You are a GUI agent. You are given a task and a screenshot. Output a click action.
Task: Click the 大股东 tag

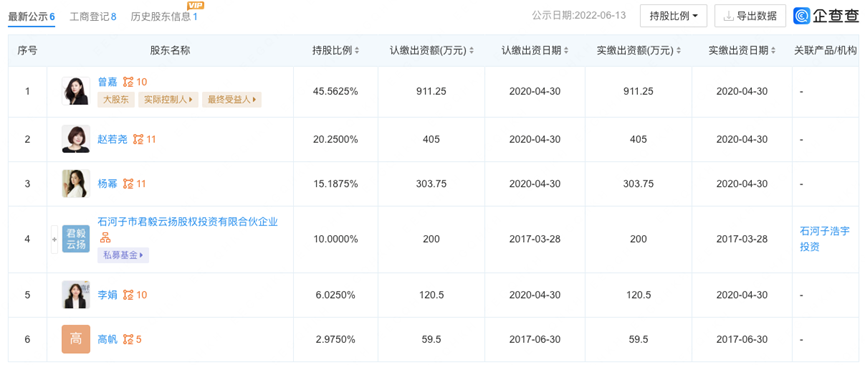click(116, 100)
